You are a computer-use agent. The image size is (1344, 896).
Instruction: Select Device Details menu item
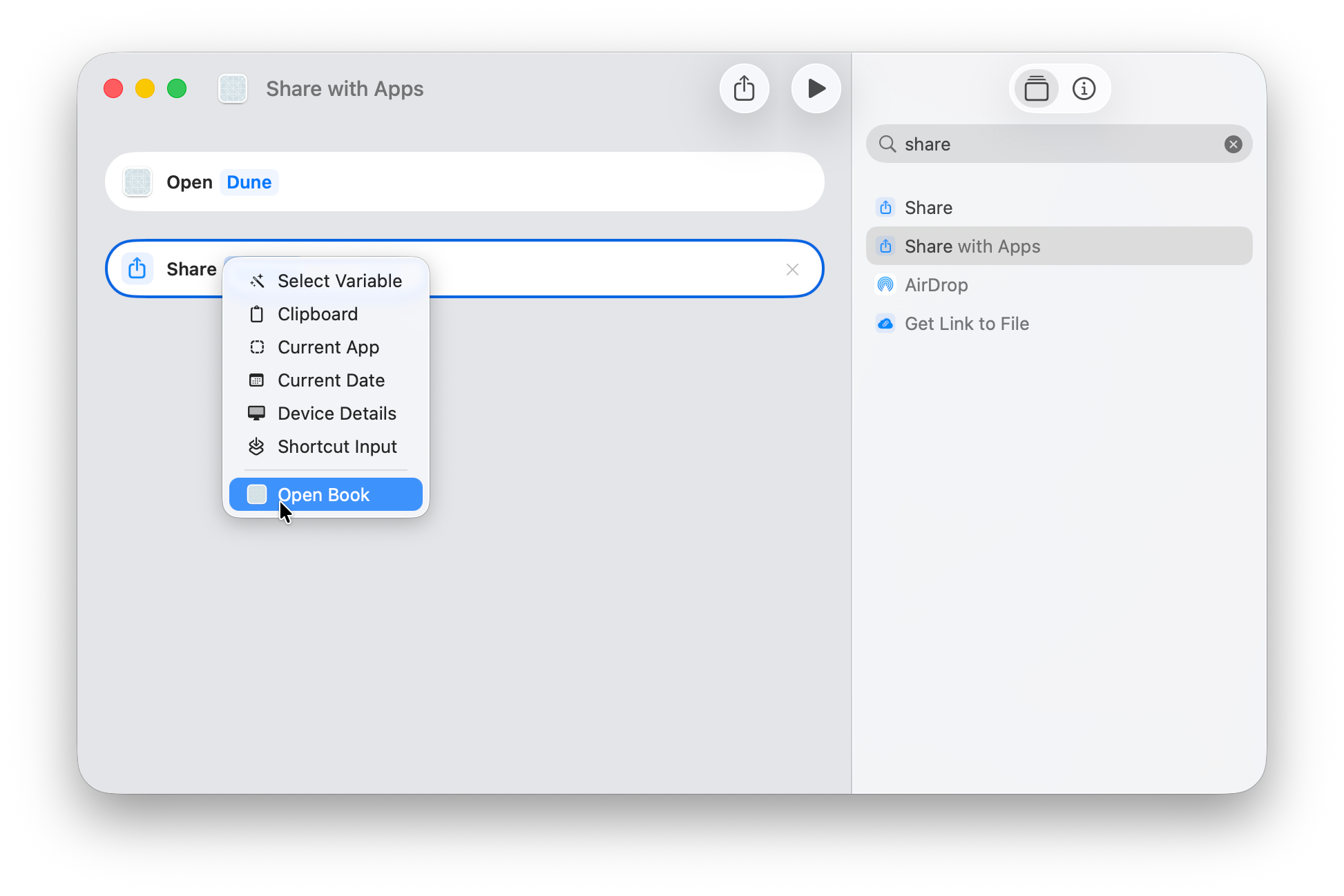point(336,413)
